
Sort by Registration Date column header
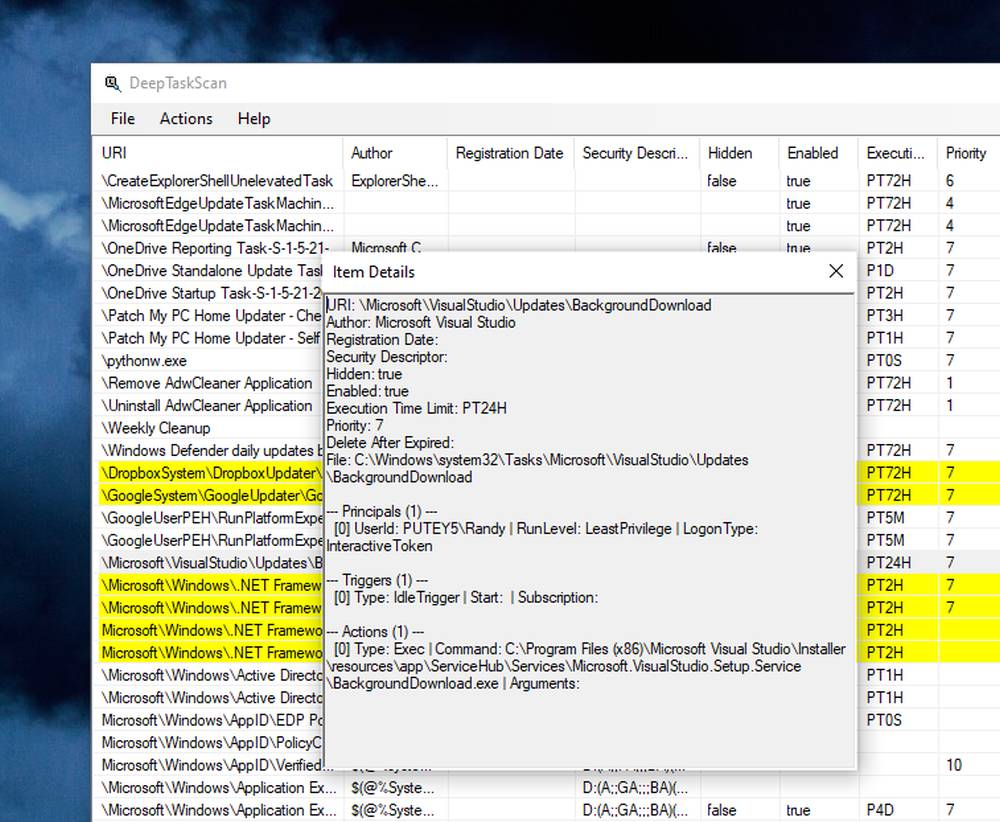coord(510,153)
